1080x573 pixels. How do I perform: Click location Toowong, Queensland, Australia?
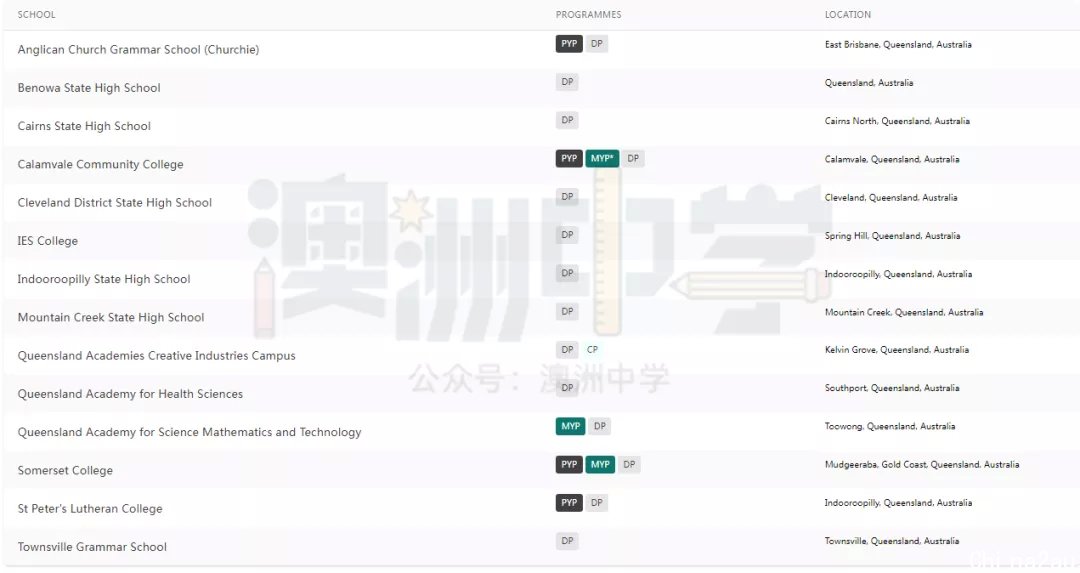[x=890, y=426]
